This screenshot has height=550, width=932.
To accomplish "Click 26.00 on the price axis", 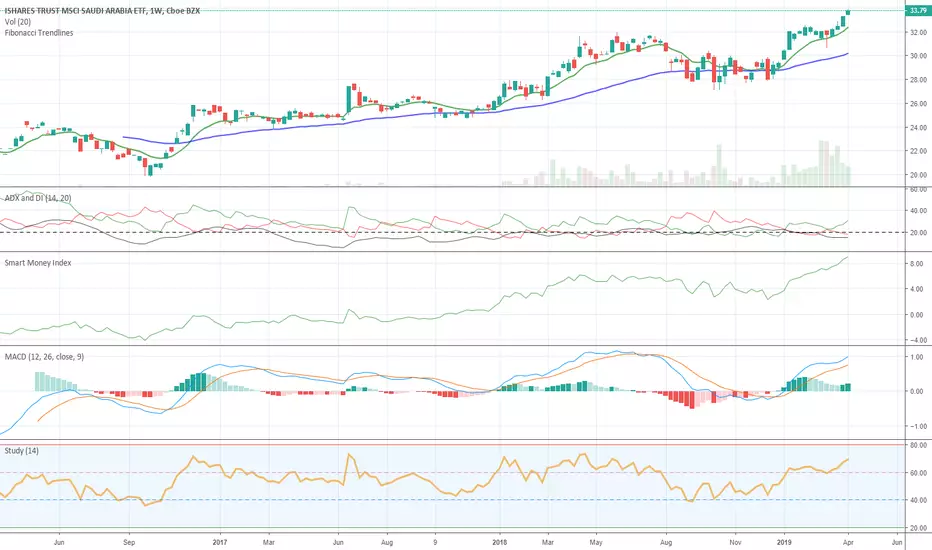I will [918, 103].
